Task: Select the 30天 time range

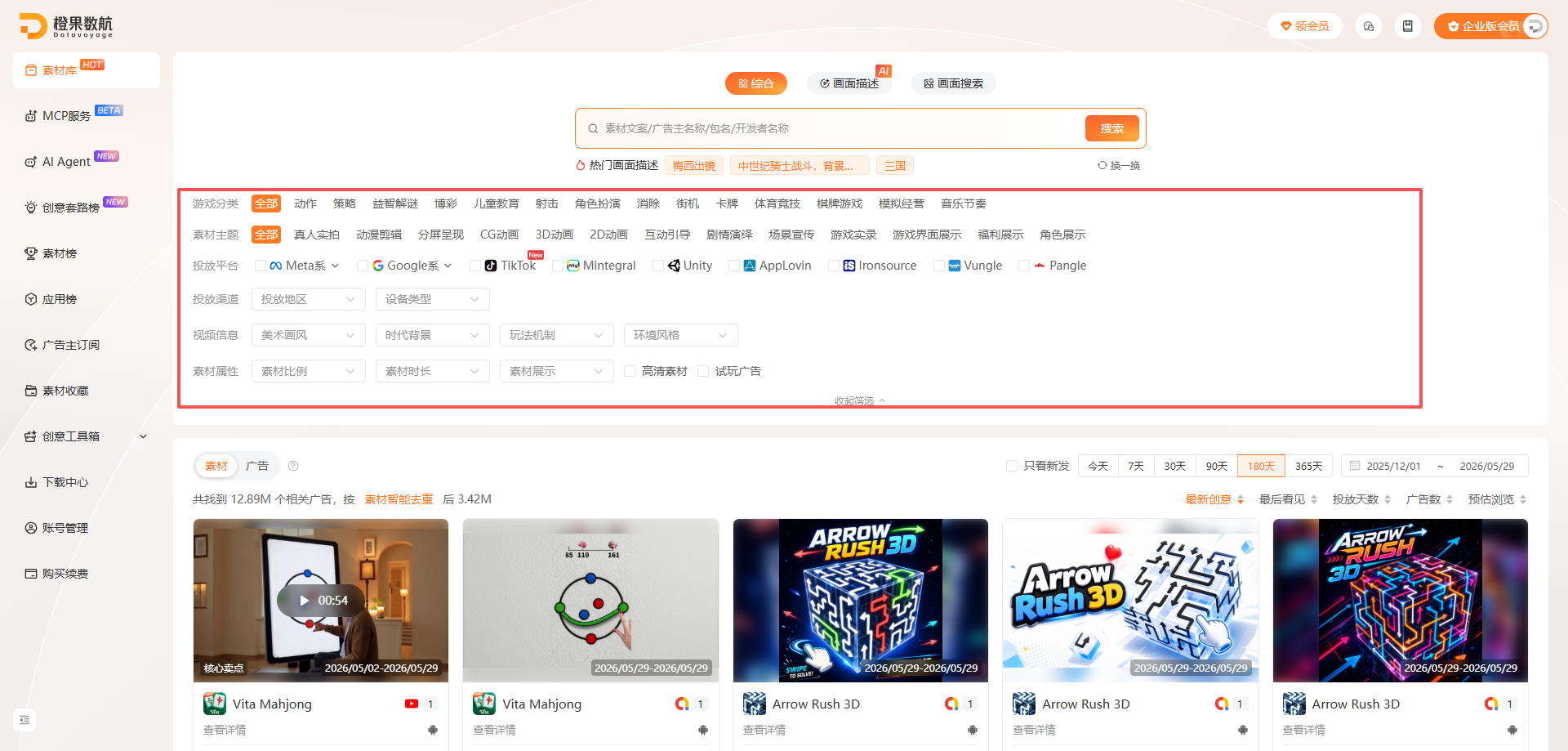Action: (1175, 466)
